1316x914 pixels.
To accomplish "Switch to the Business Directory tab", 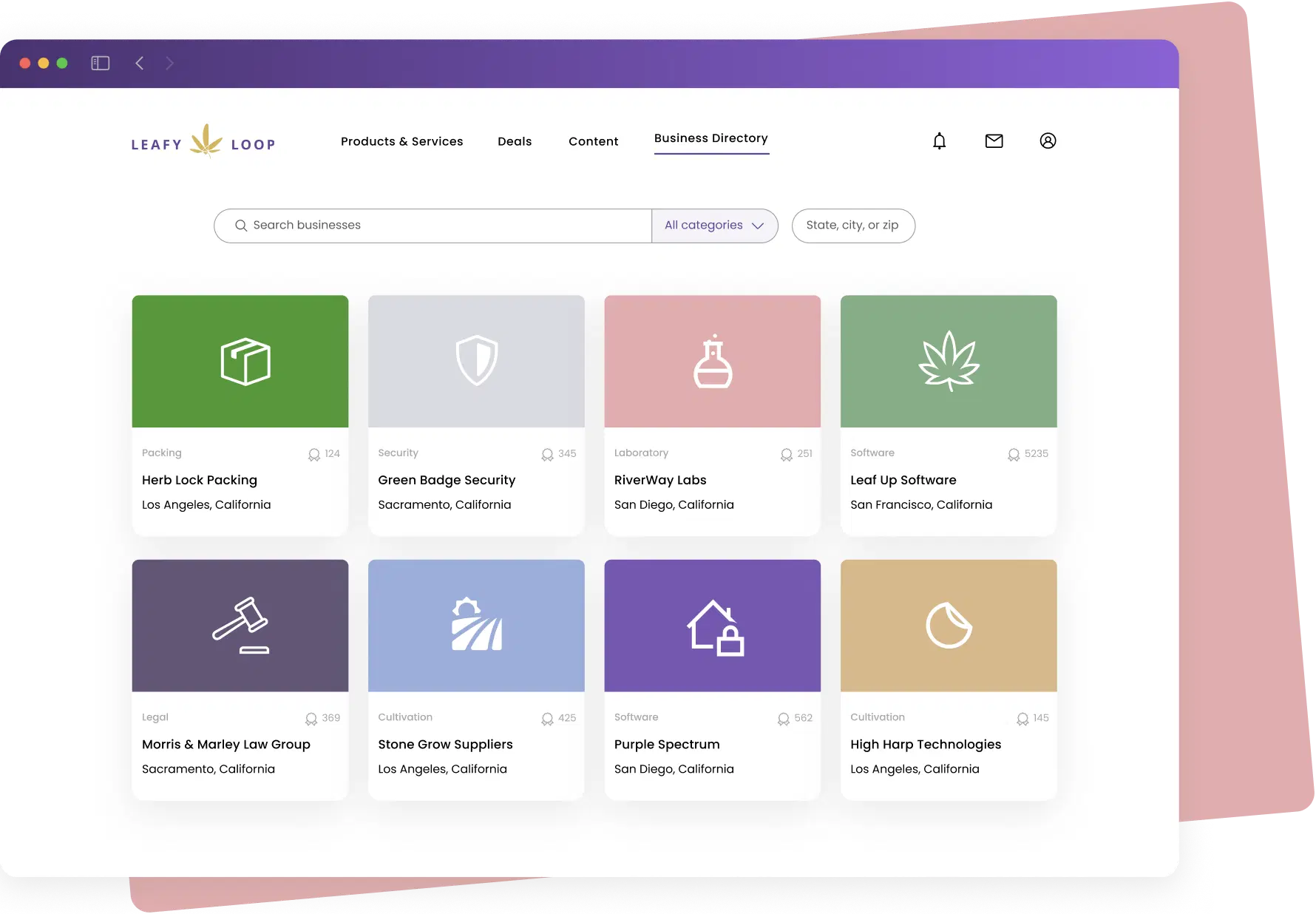I will click(710, 139).
